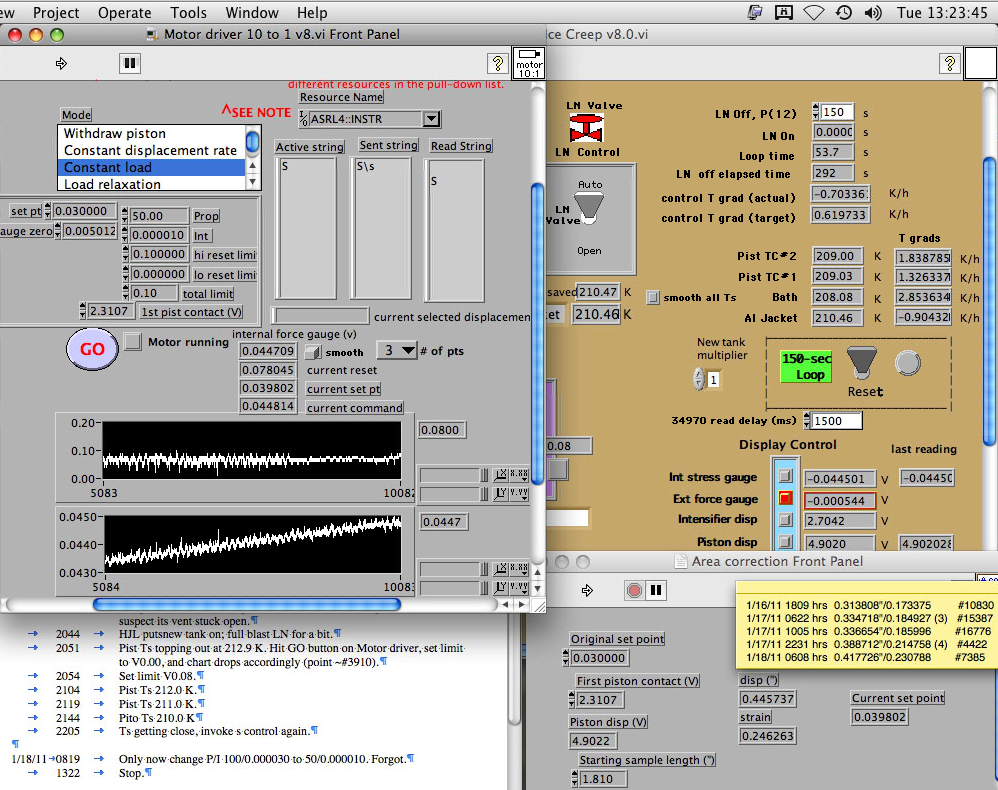The height and width of the screenshot is (790, 998).
Task: Click the volume icon in menu bar
Action: [x=872, y=12]
